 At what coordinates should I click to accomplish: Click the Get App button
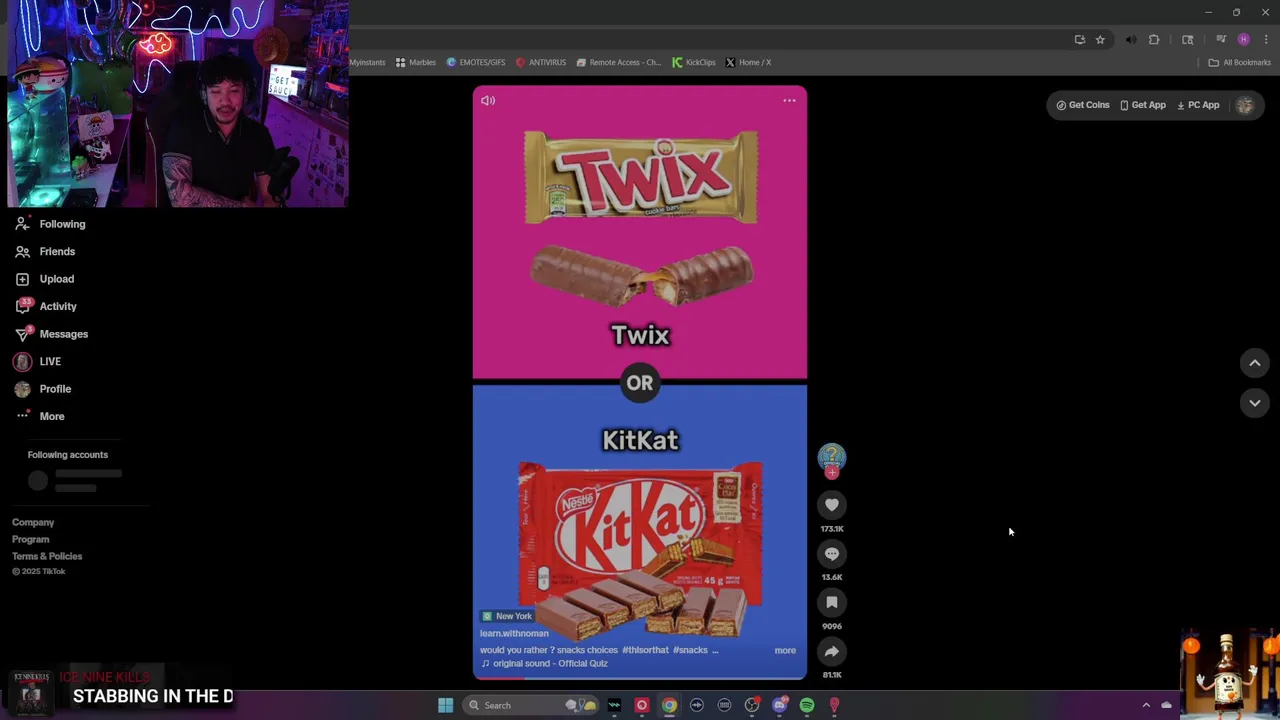(x=1143, y=105)
